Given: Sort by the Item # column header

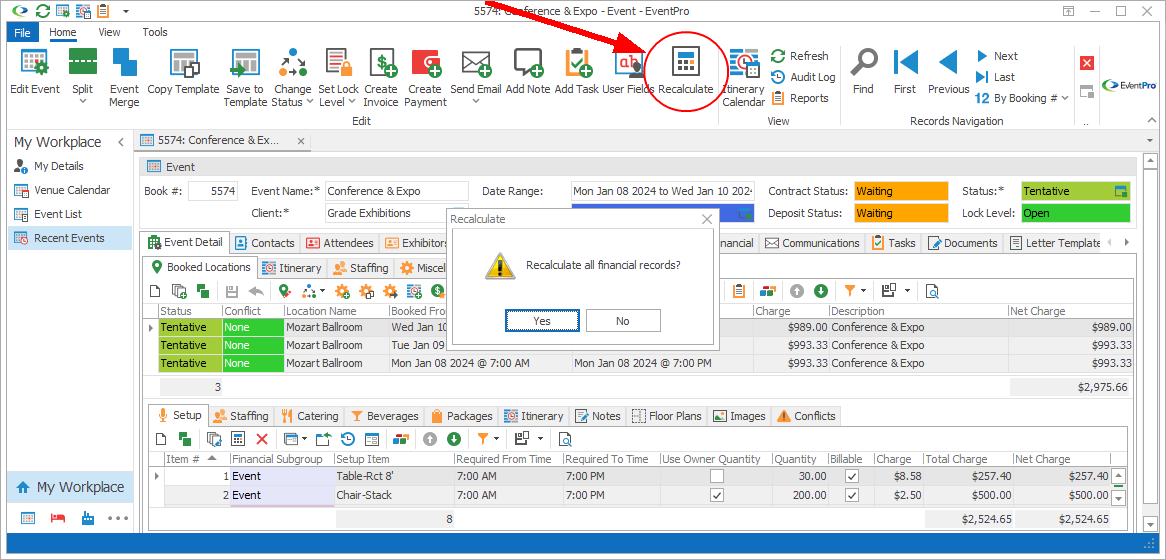Looking at the screenshot, I should tap(189, 459).
